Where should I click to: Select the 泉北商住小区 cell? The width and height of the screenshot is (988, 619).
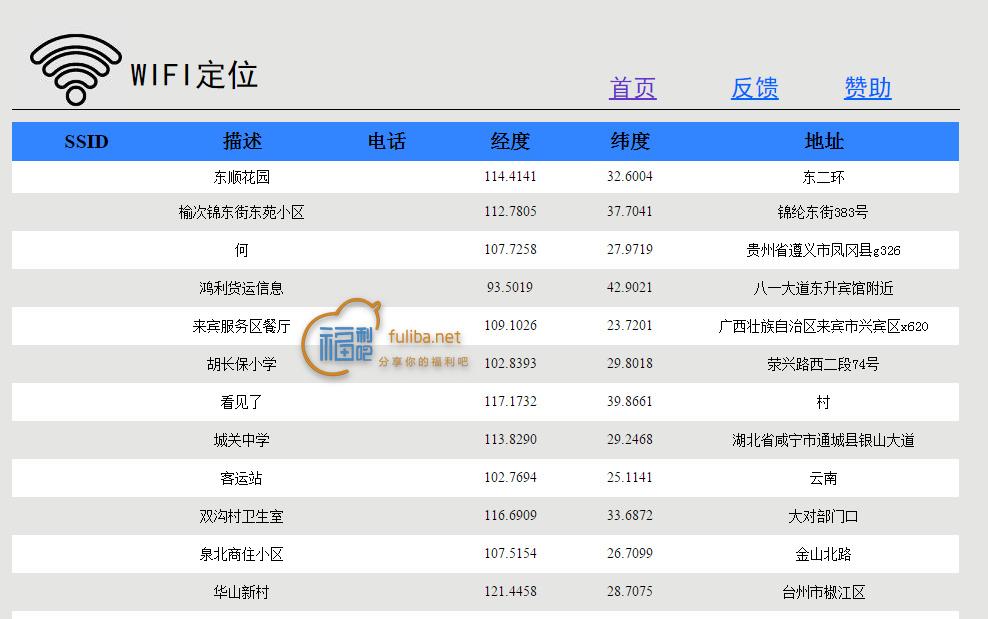click(241, 553)
